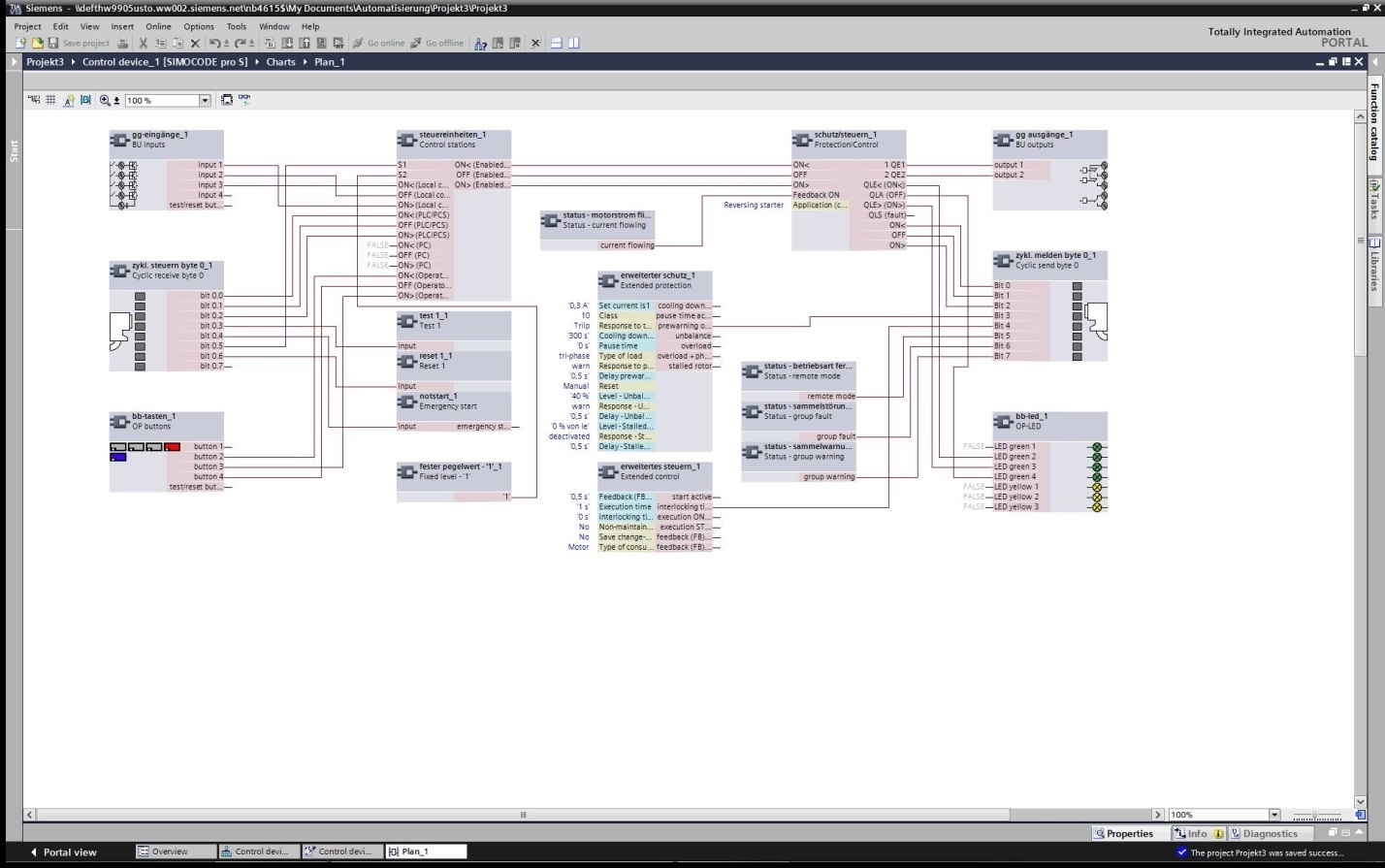Viewport: 1385px width, 868px height.
Task: Click the Print toolbar icon
Action: click(123, 44)
